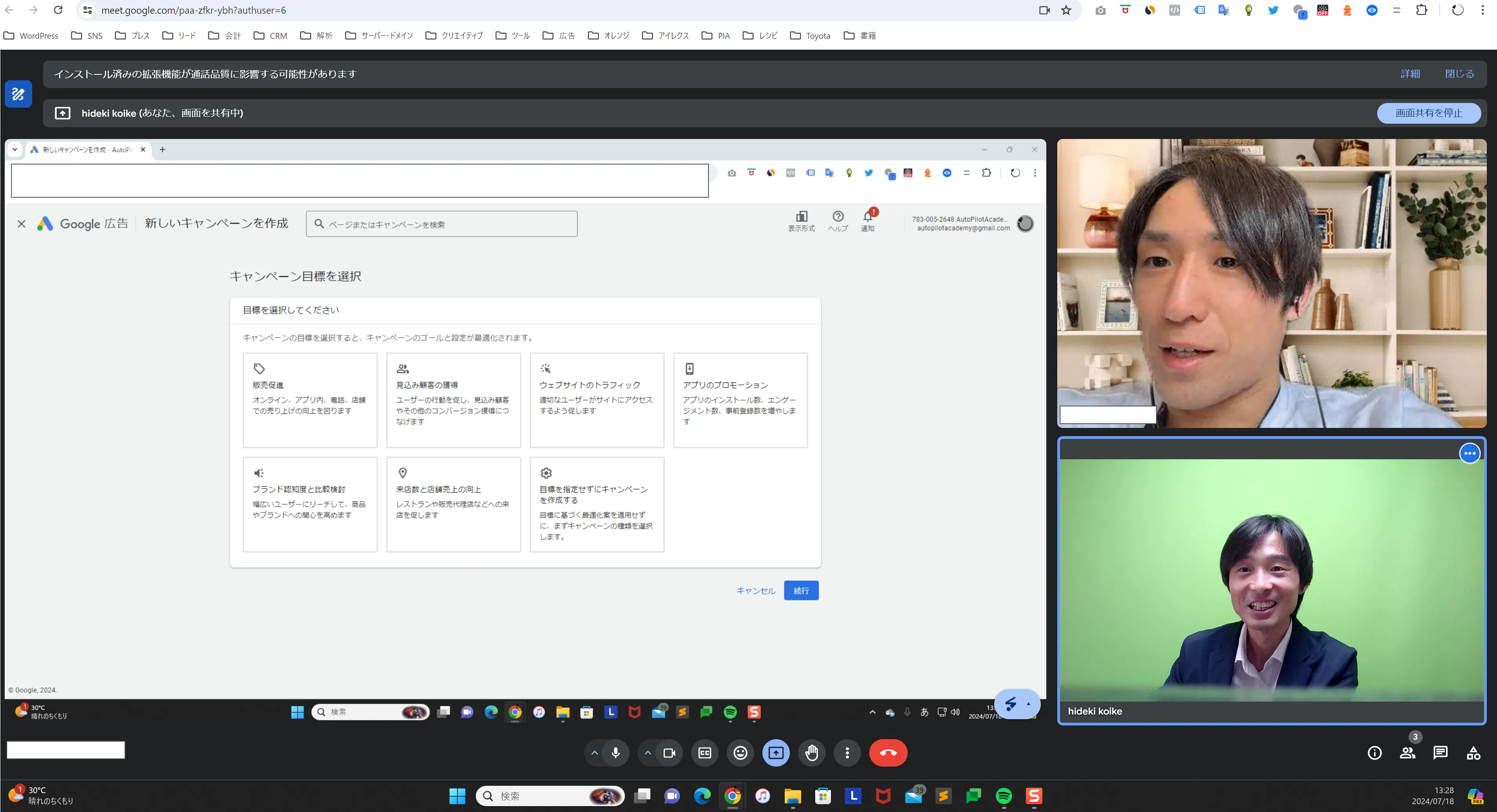
Task: Mute the microphone in Meet controls
Action: (616, 753)
